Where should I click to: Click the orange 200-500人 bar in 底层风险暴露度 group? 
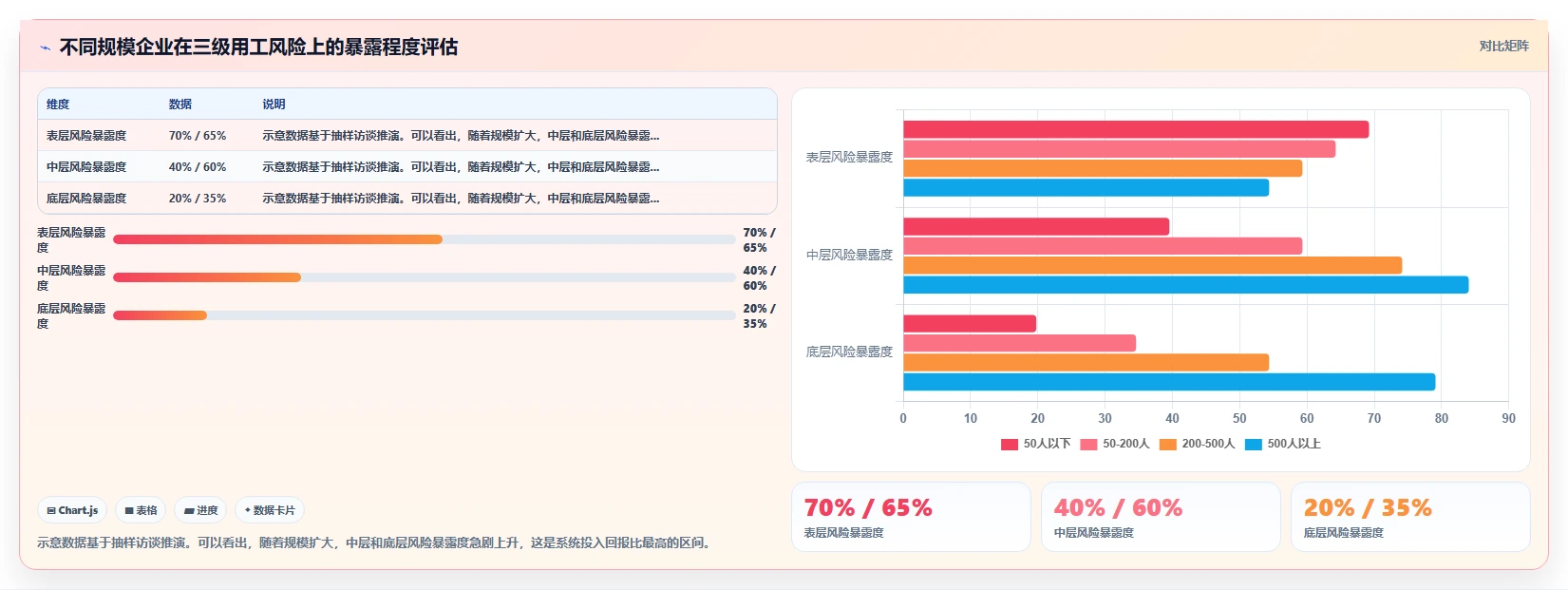coord(1086,363)
